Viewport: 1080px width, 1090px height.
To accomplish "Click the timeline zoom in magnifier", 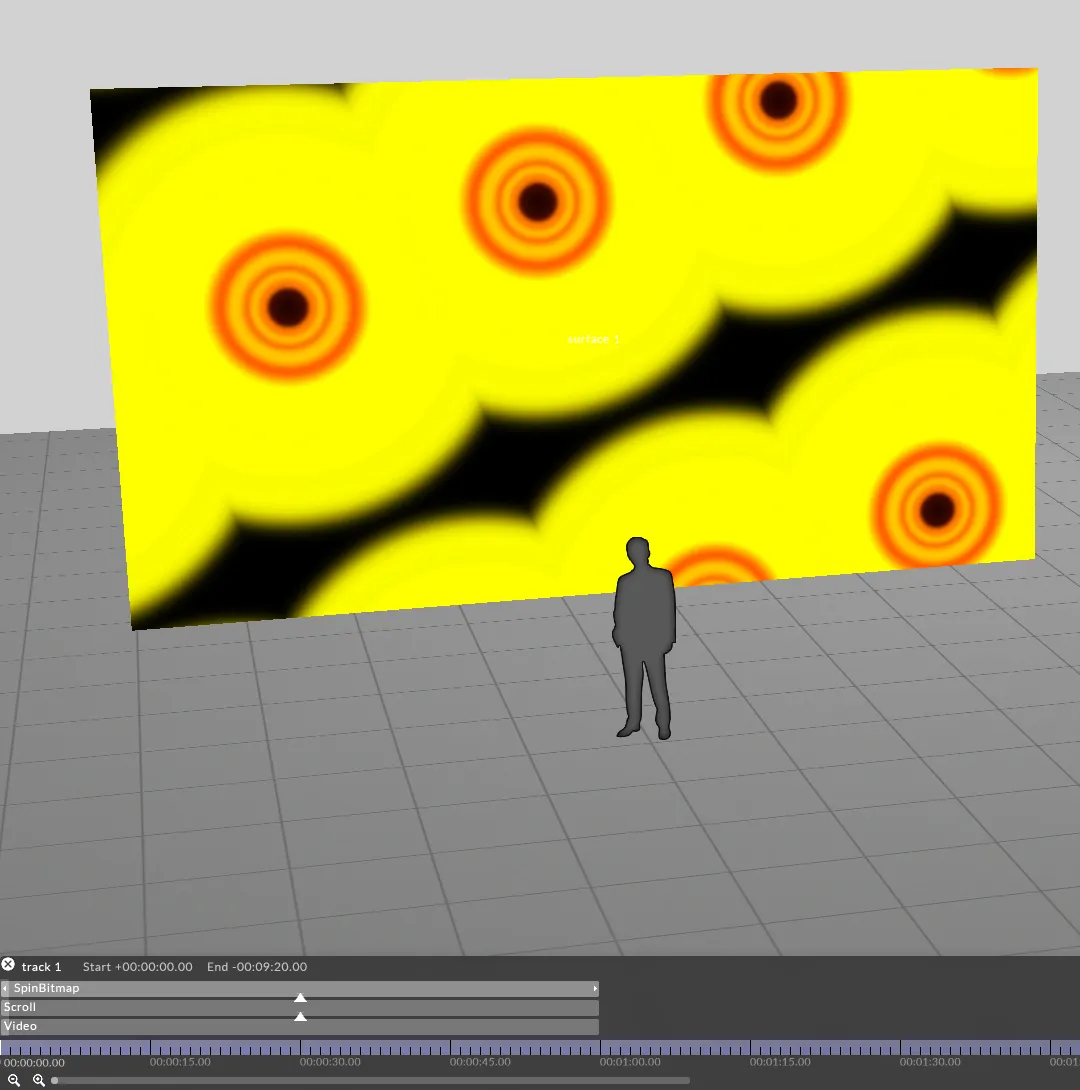I will click(39, 1080).
